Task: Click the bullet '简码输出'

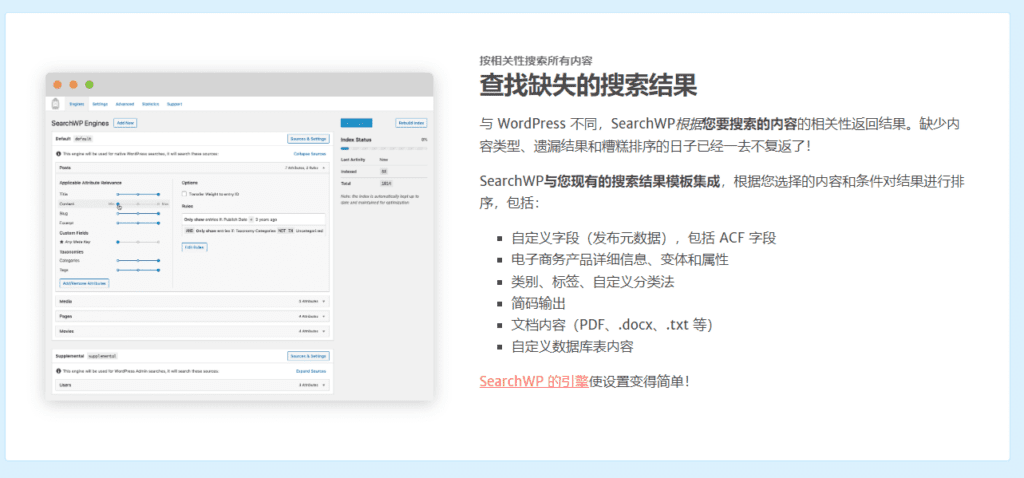Action: [539, 304]
